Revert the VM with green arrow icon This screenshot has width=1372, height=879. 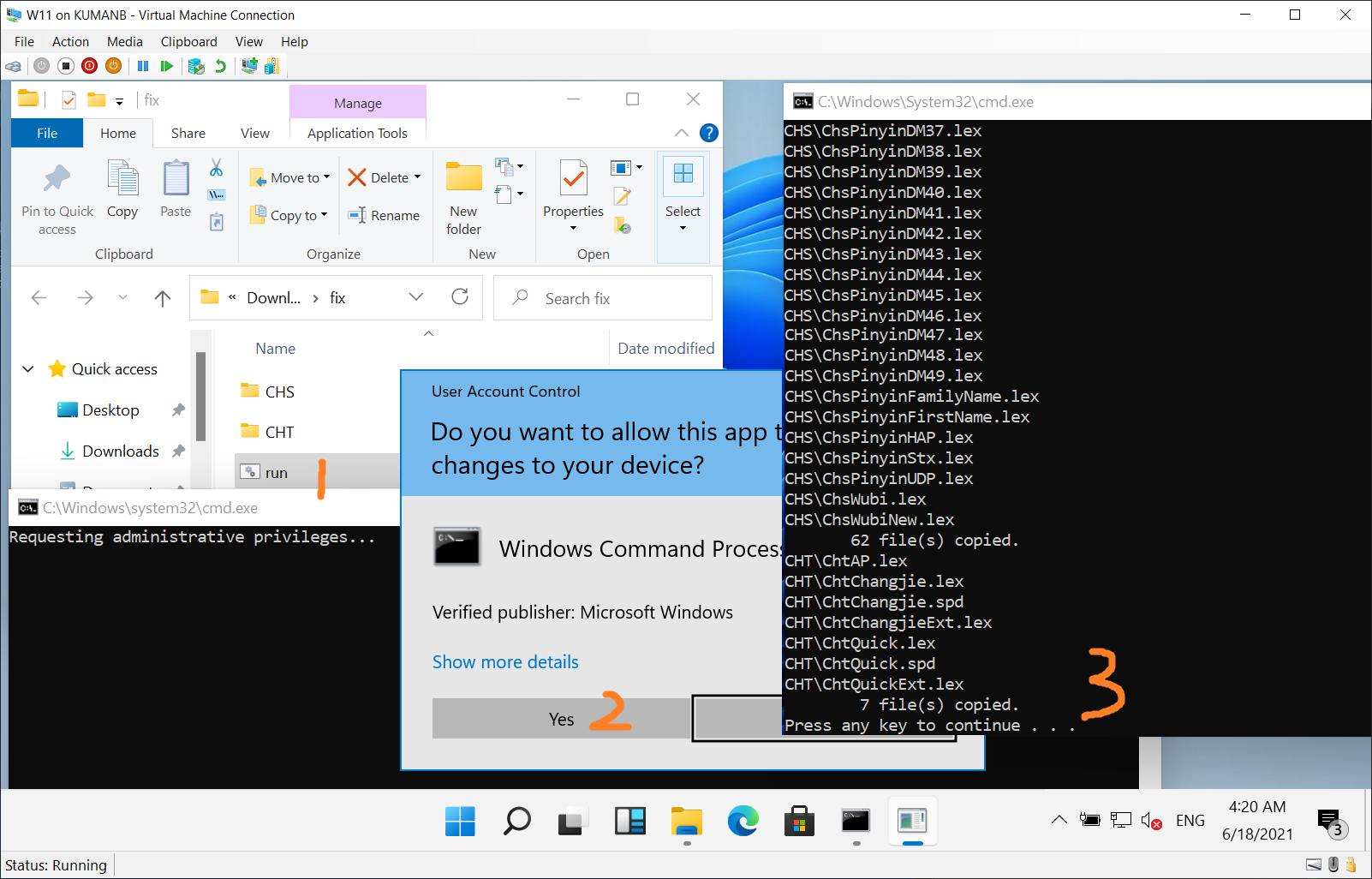221,66
